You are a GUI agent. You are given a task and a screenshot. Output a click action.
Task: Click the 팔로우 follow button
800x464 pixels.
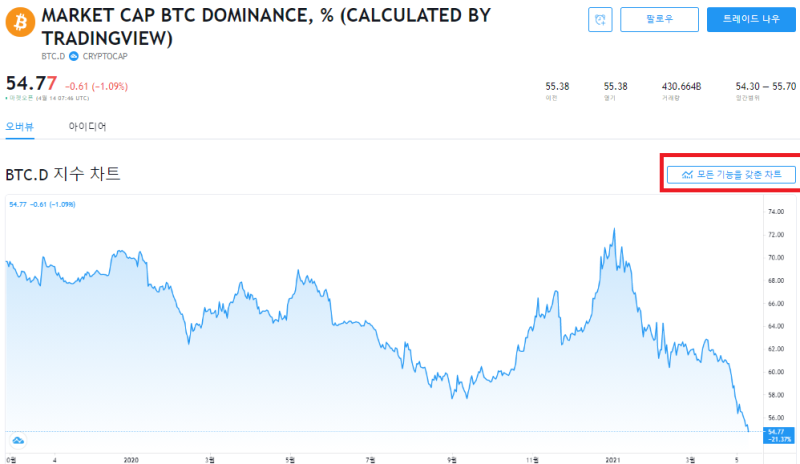(659, 20)
